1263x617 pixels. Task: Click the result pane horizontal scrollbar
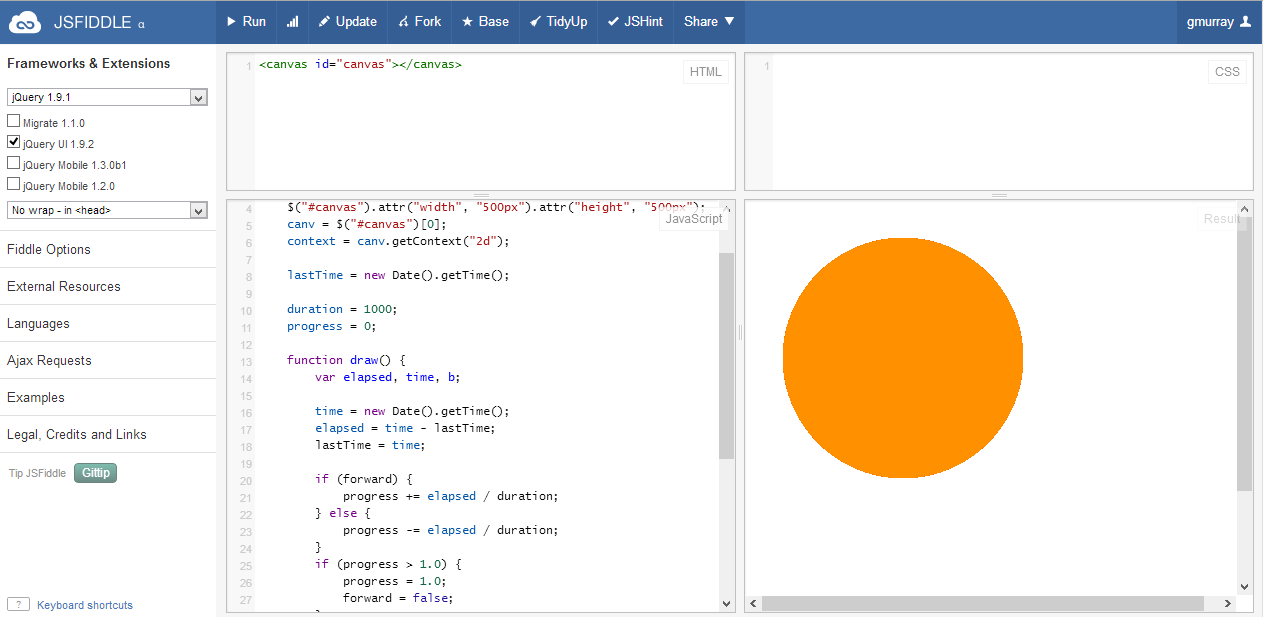click(x=982, y=604)
